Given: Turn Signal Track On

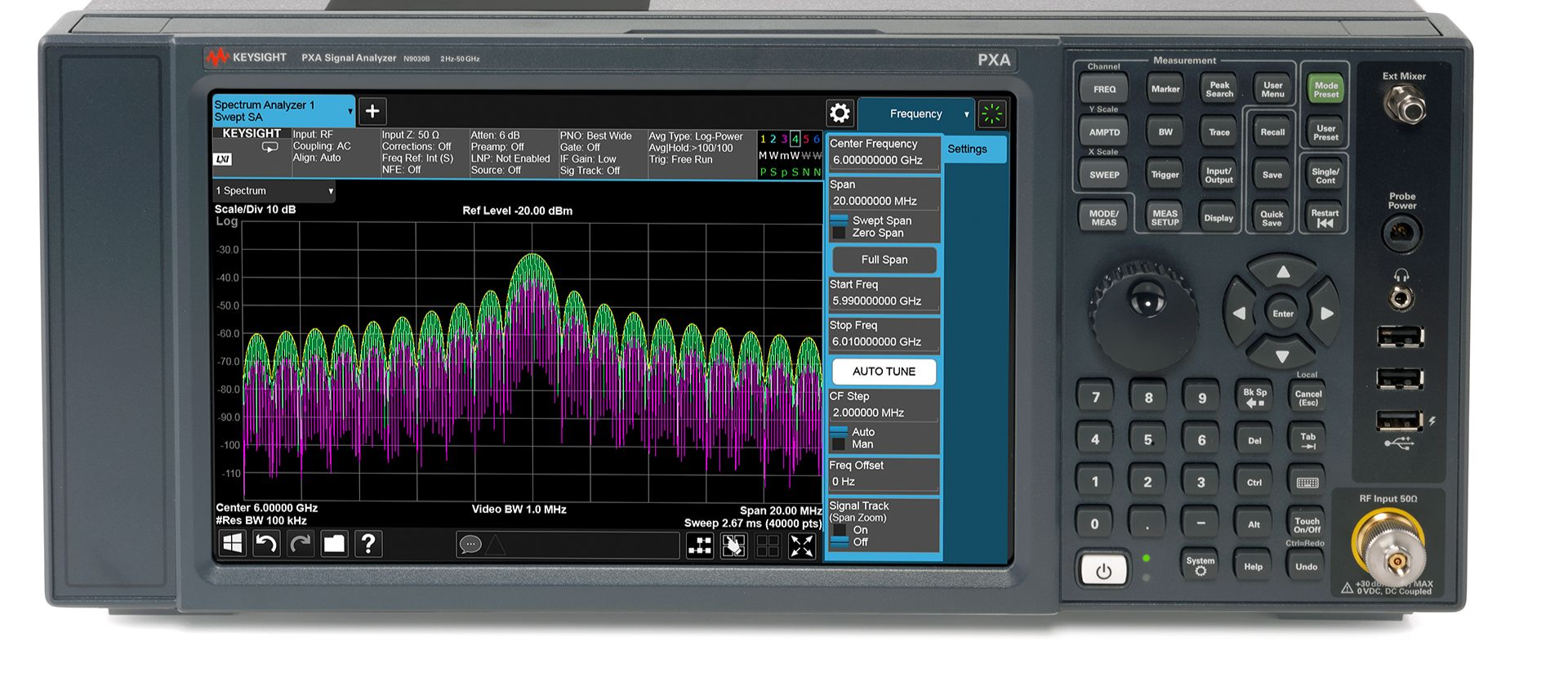Looking at the screenshot, I should coord(849,530).
